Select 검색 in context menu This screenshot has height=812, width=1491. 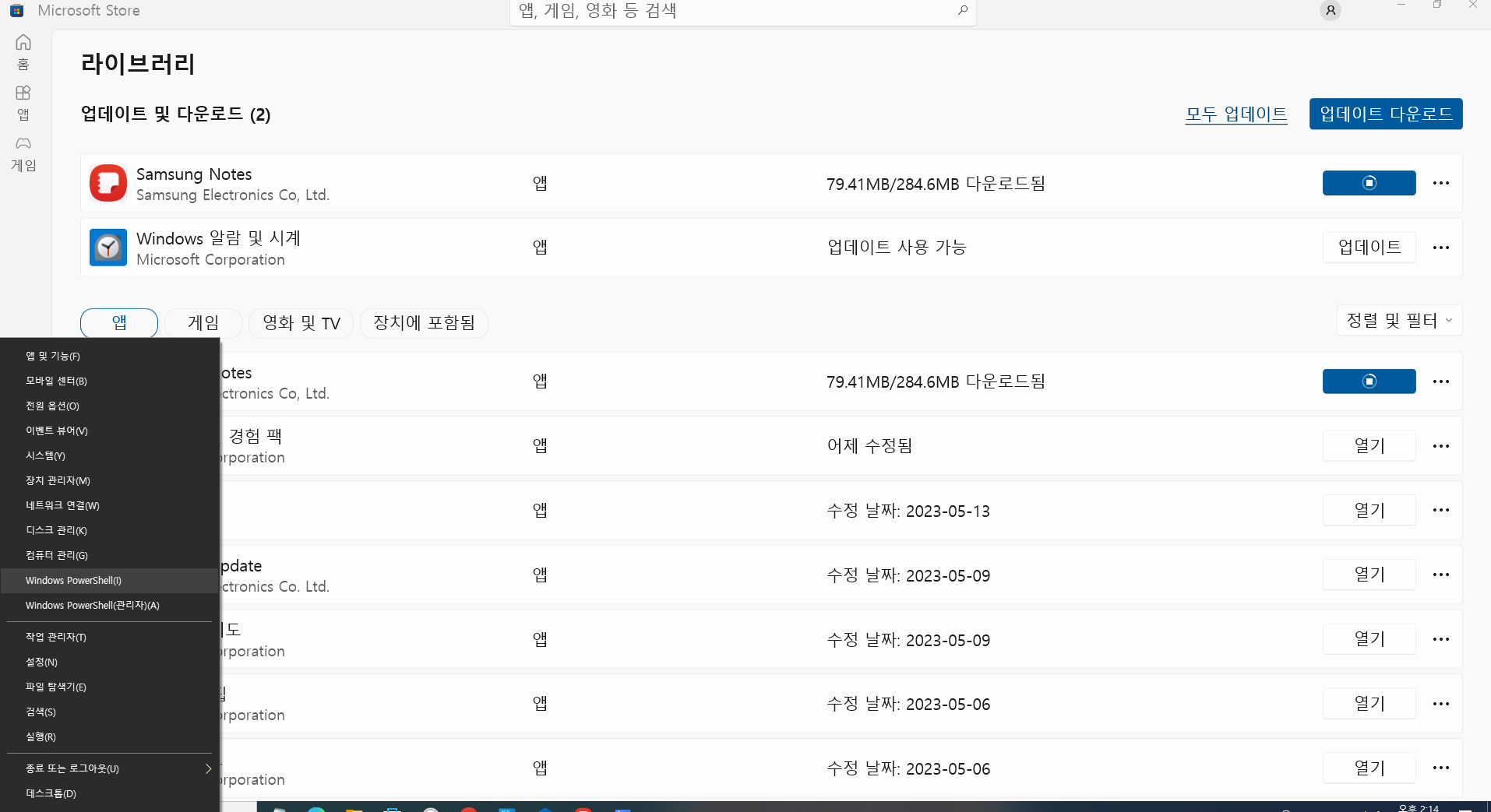tap(110, 712)
